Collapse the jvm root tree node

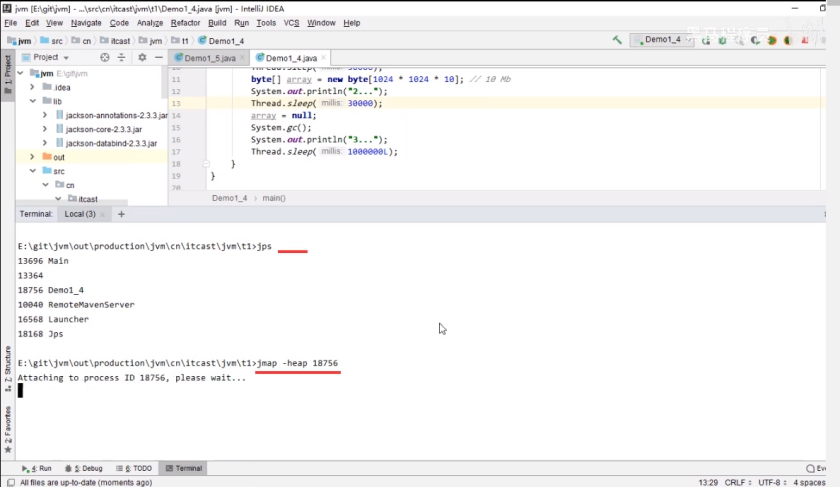[20, 73]
